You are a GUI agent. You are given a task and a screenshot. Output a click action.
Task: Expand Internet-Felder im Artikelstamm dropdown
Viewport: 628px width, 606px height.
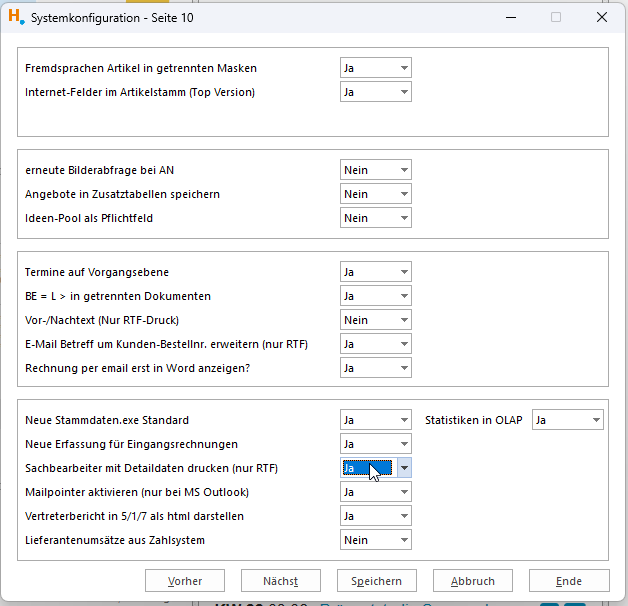pyautogui.click(x=375, y=92)
